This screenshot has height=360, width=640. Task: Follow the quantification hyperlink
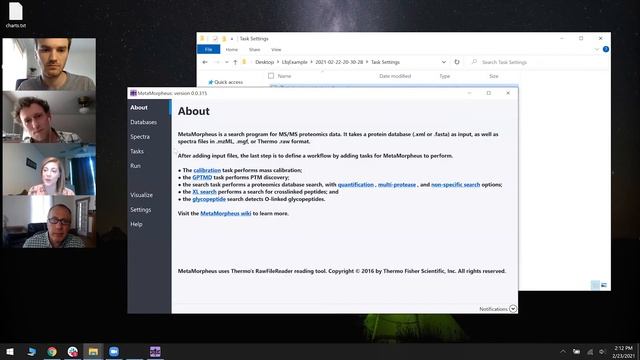[x=356, y=184]
